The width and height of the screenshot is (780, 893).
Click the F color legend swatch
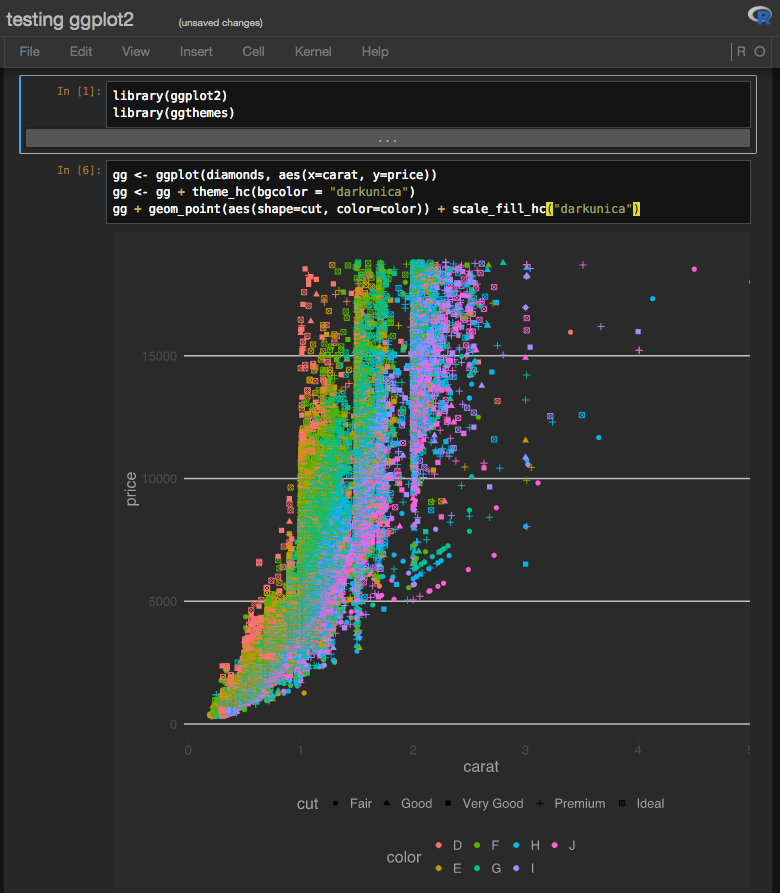pos(477,845)
